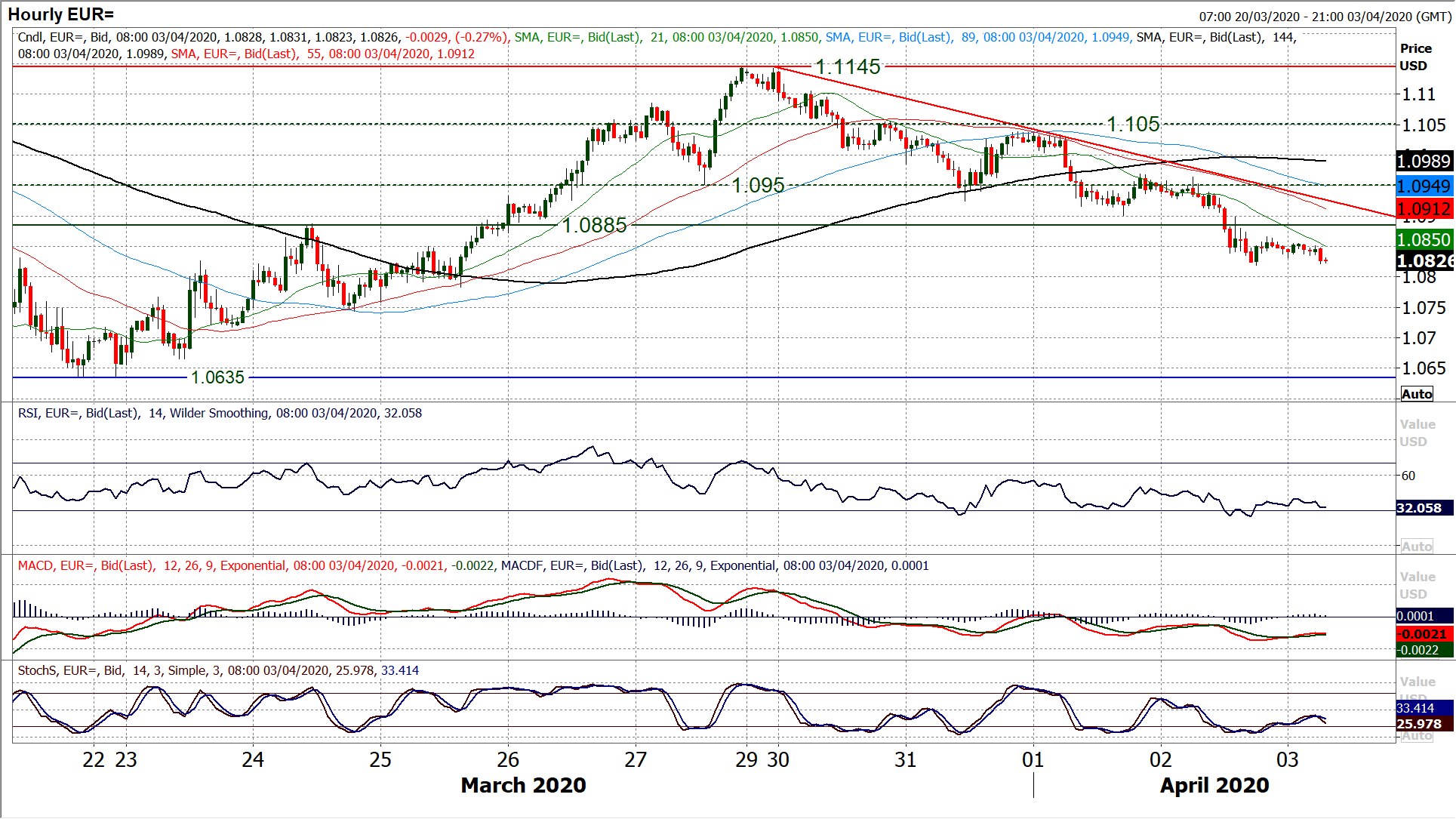The image size is (1456, 819).
Task: Select the 1.1145 resistance level label
Action: coord(848,66)
